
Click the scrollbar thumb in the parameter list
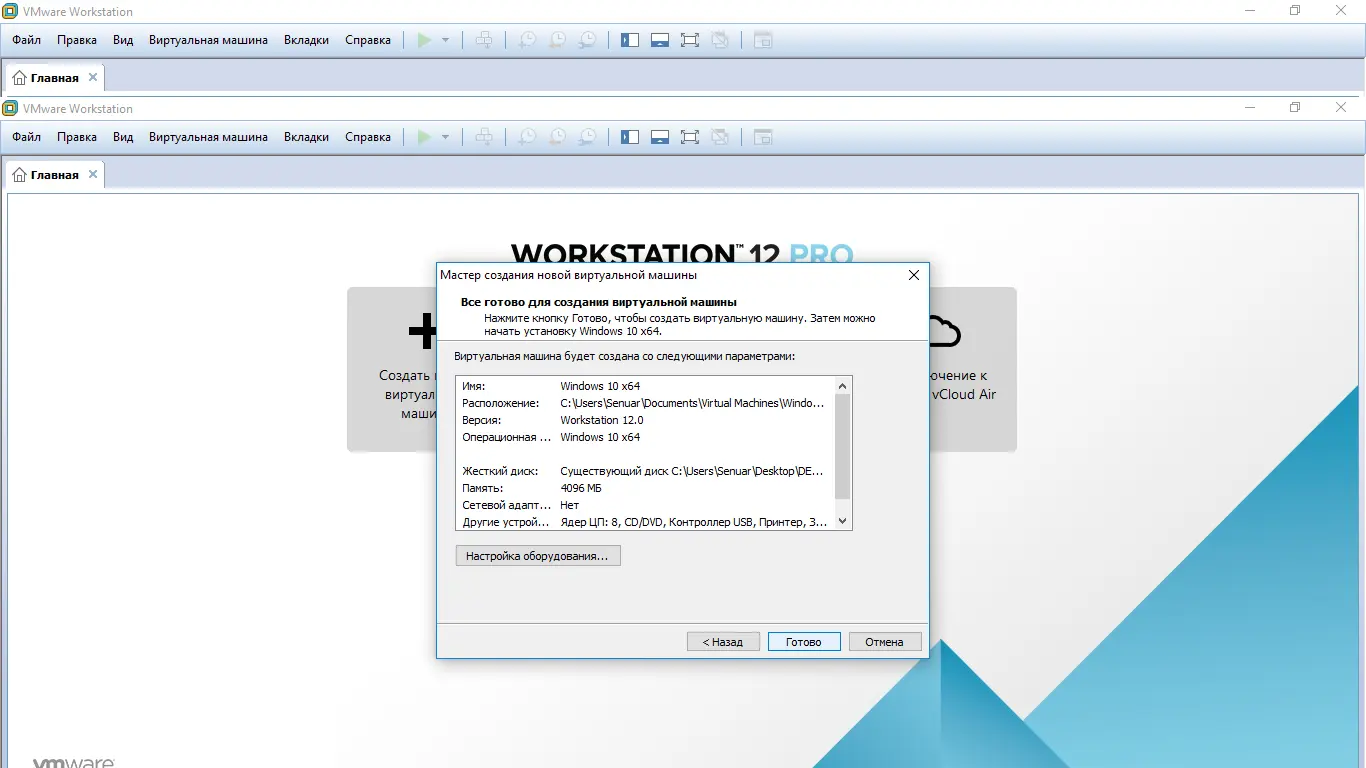[842, 446]
